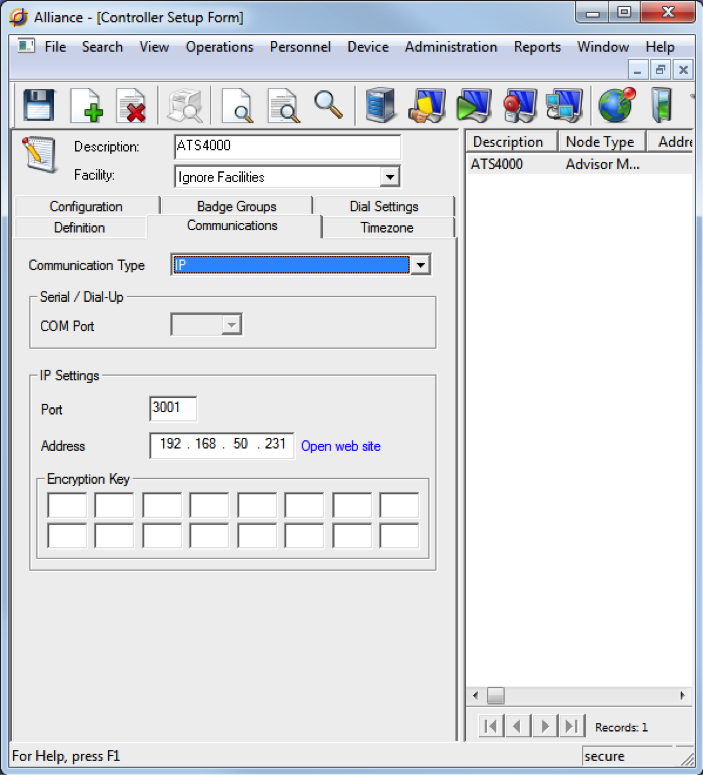Image resolution: width=703 pixels, height=775 pixels.
Task: Open the COM Port dropdown
Action: point(232,325)
